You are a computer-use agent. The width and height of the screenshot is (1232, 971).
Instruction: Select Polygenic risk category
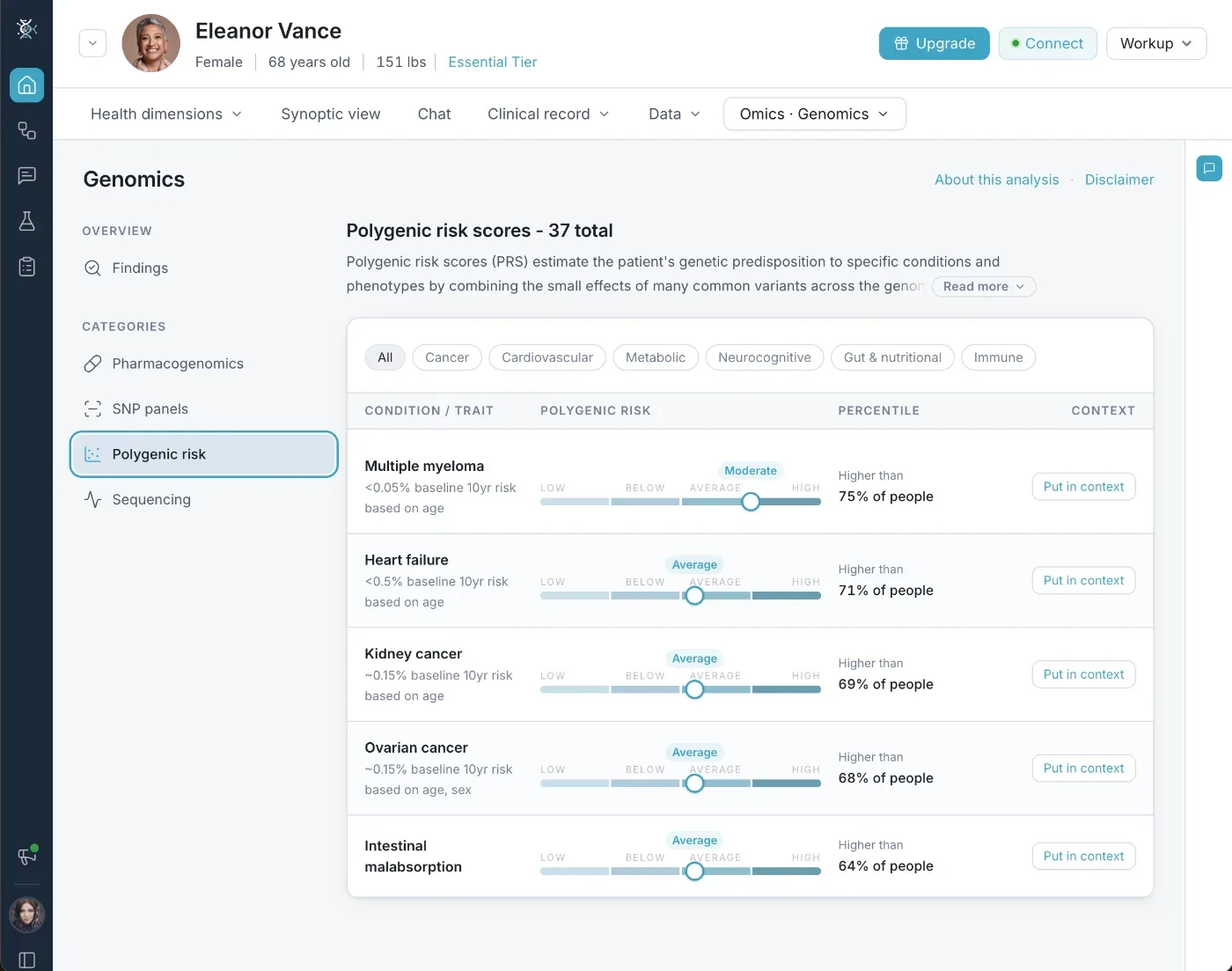(203, 454)
